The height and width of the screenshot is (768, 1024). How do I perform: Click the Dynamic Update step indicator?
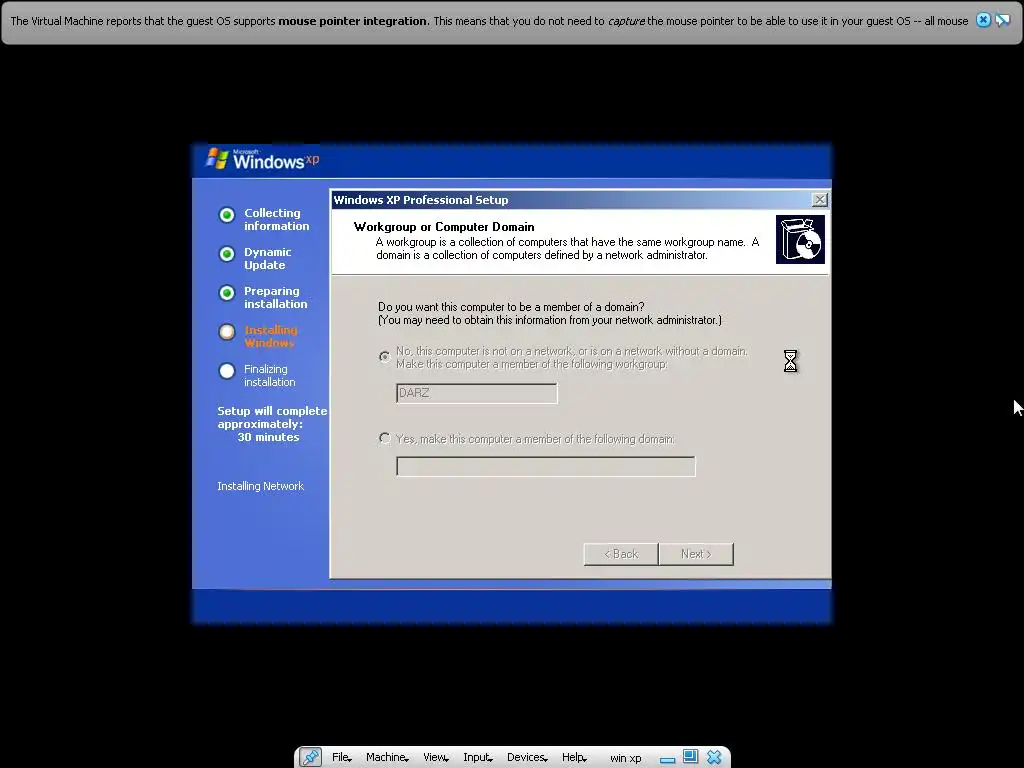point(227,254)
